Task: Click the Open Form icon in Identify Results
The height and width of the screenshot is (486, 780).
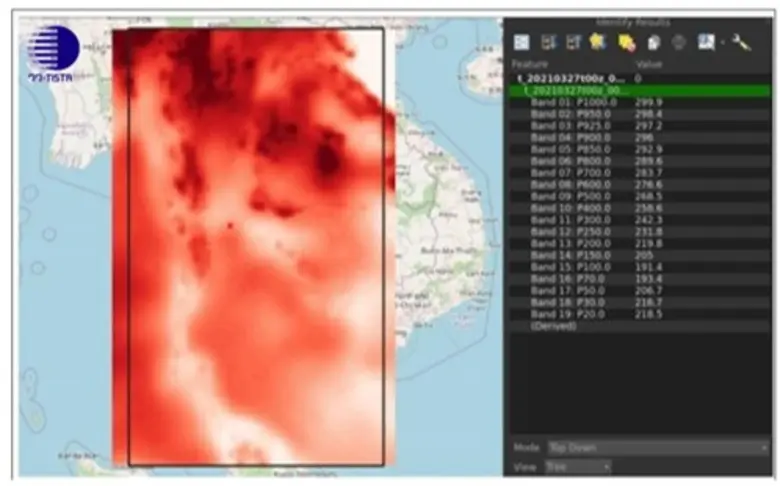Action: (x=522, y=42)
